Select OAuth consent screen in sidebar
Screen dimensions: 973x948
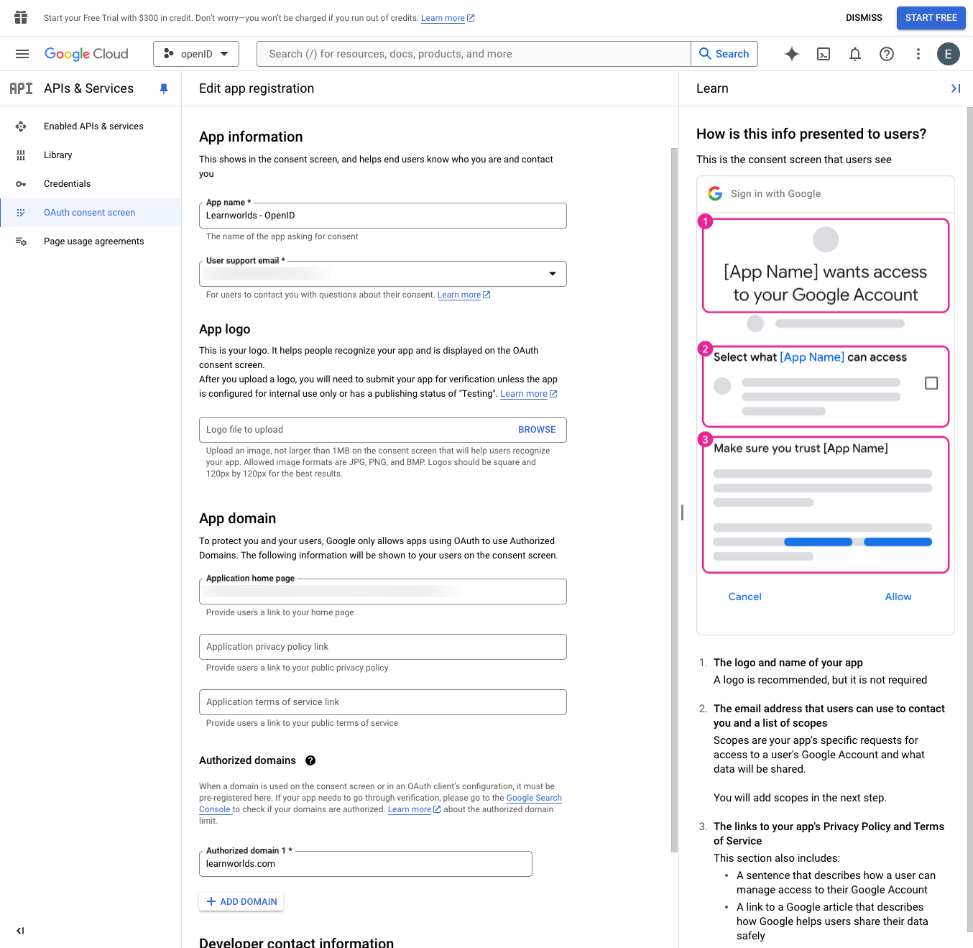(89, 213)
